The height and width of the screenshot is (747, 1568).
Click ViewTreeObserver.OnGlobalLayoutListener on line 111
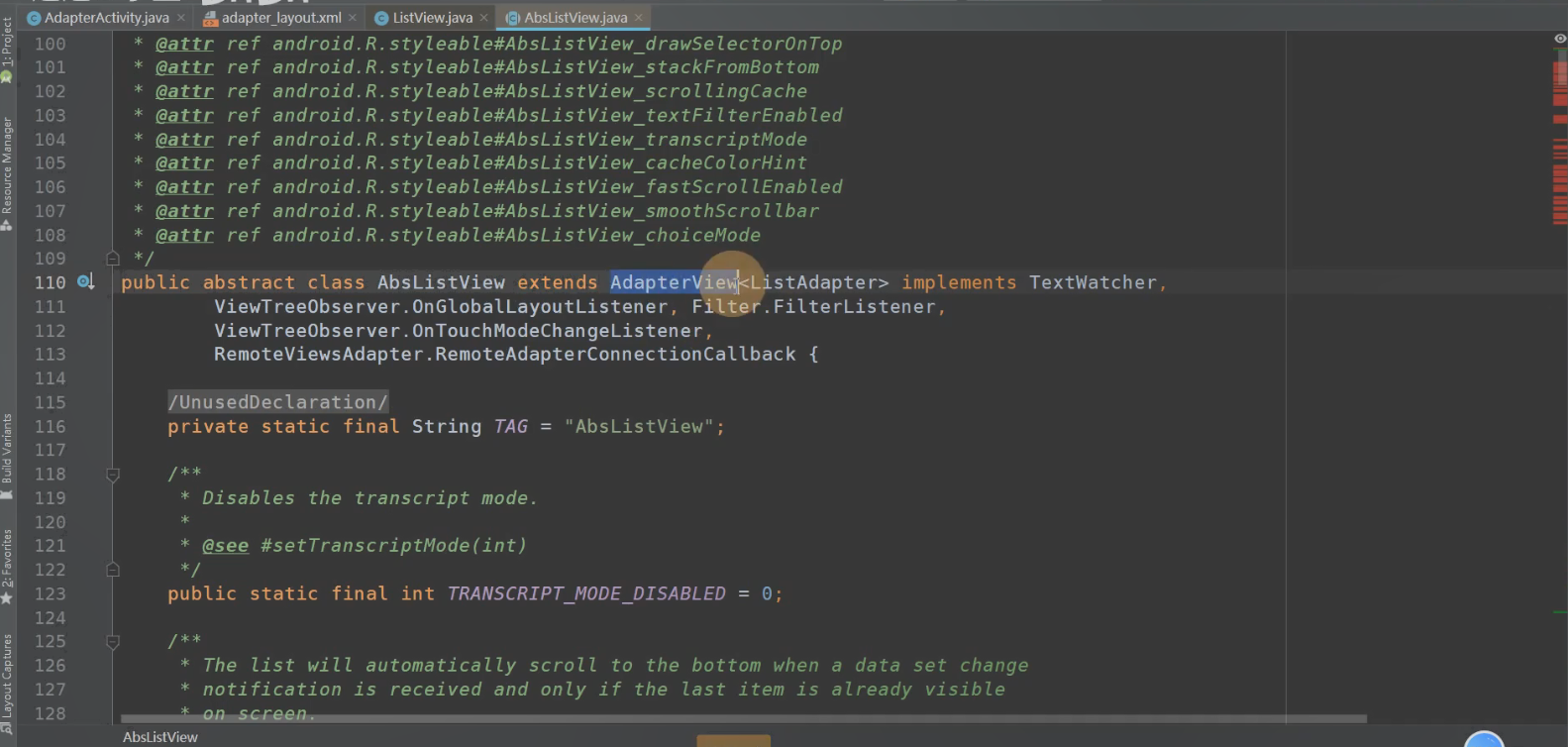(x=441, y=306)
